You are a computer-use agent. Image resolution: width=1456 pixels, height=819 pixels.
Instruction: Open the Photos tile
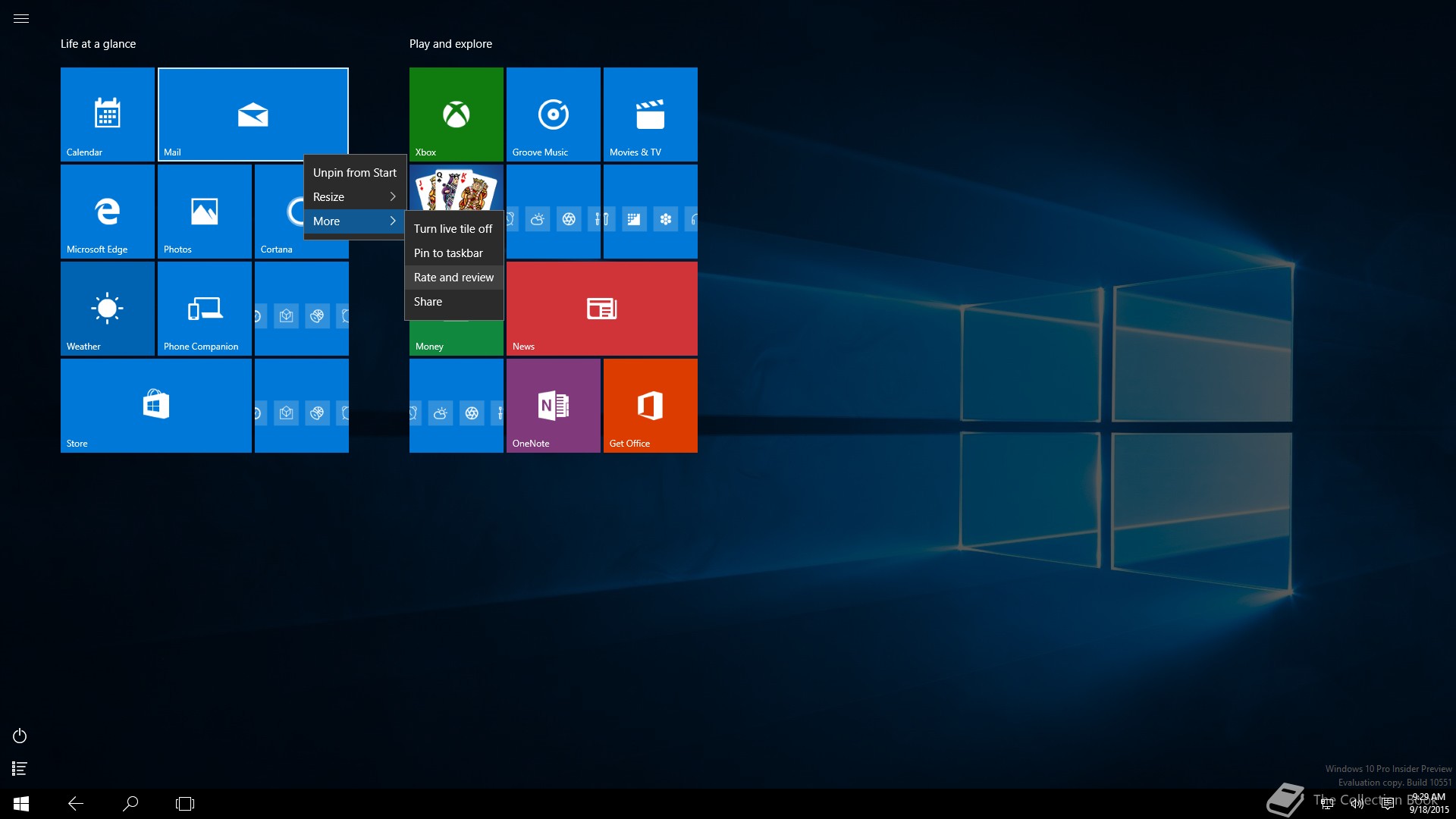pyautogui.click(x=205, y=212)
